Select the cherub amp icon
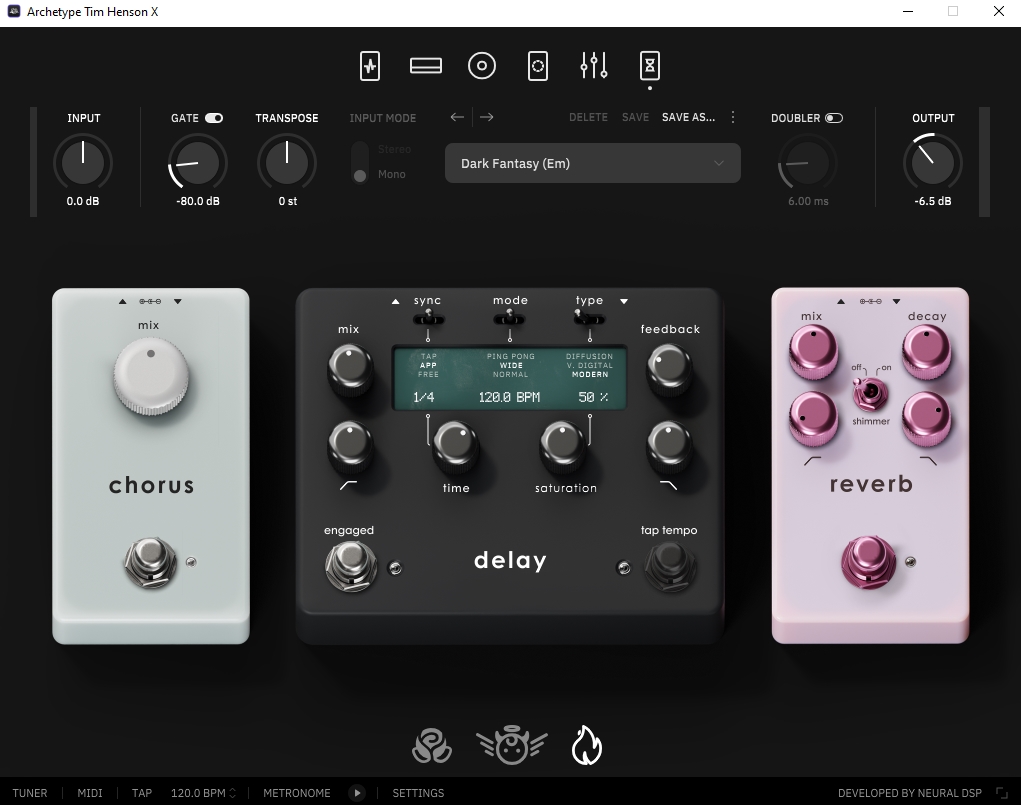This screenshot has width=1021, height=805. pos(511,746)
